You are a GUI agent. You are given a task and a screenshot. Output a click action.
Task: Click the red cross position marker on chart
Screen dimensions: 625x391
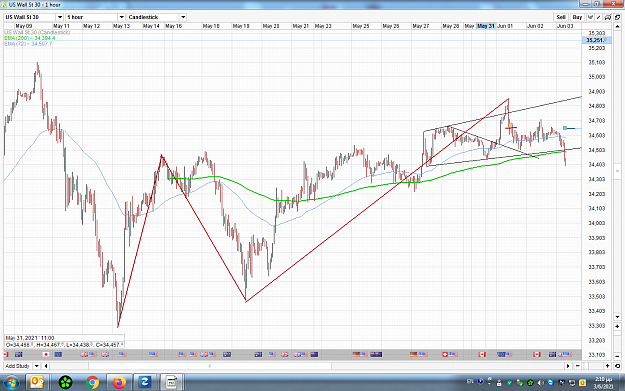(511, 128)
